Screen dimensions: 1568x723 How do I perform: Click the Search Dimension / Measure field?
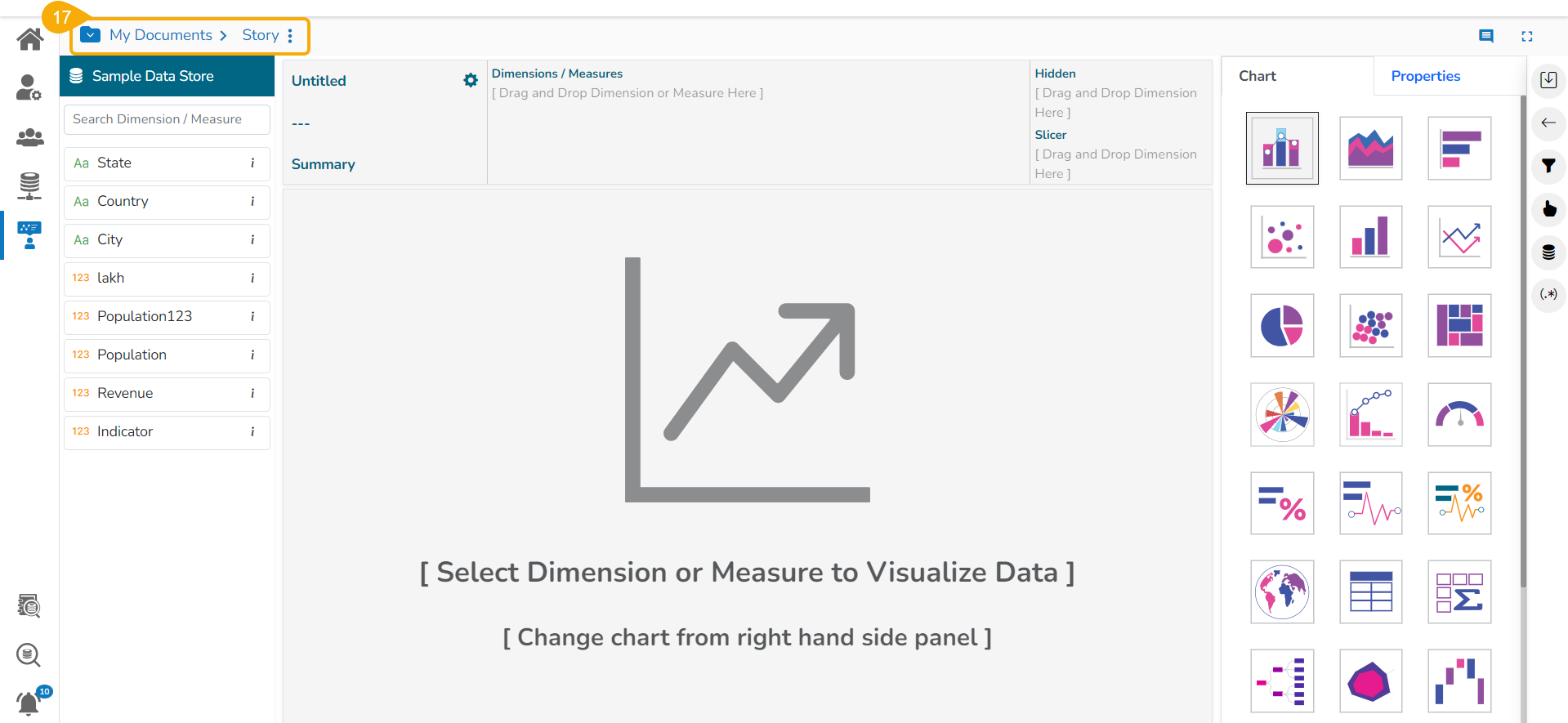(167, 119)
